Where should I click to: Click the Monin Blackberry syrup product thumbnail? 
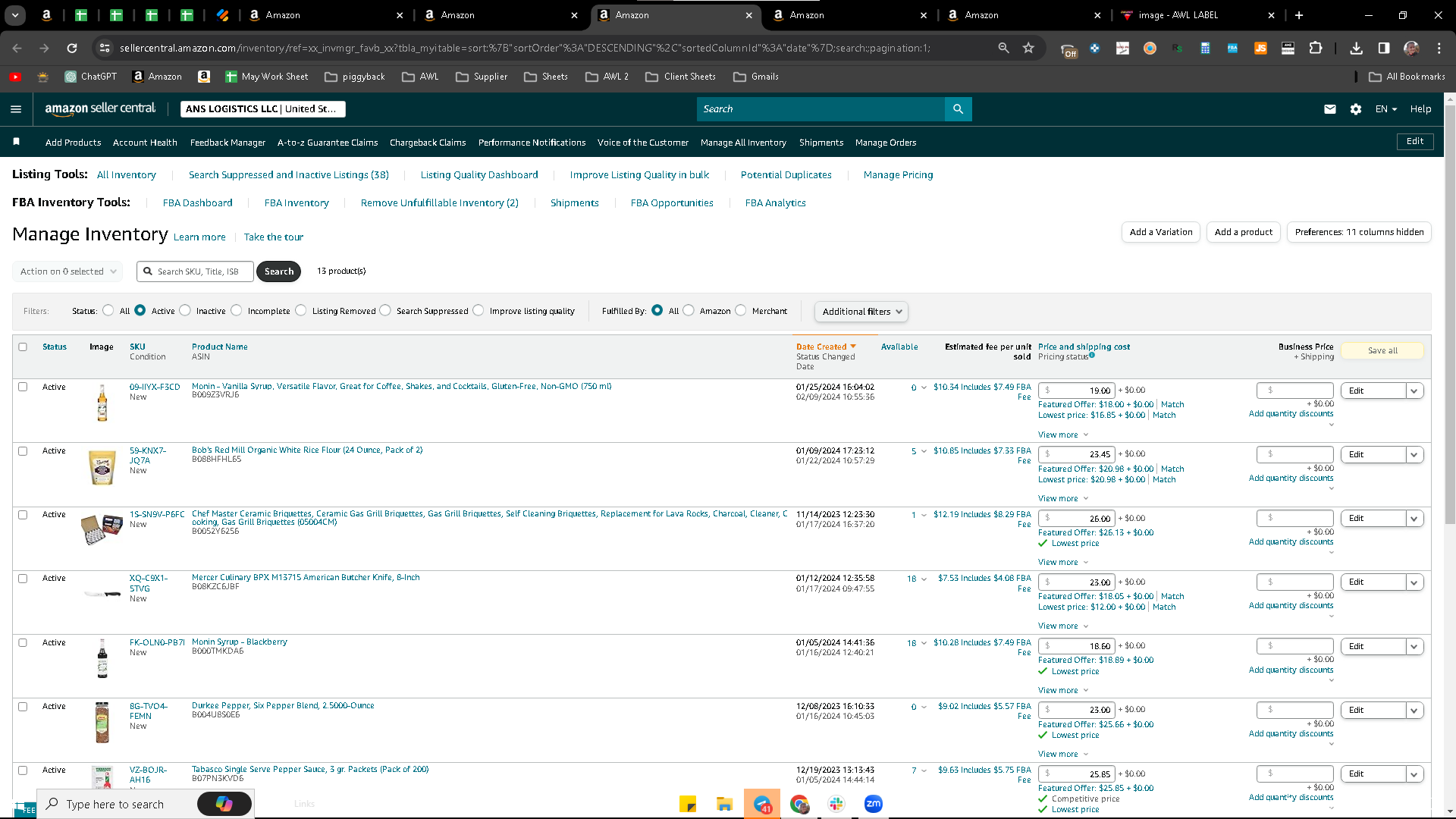click(x=102, y=658)
